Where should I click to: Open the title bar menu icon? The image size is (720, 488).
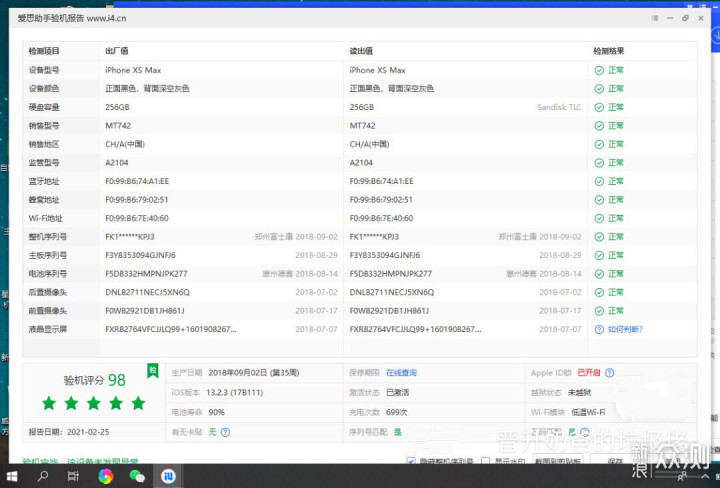tap(655, 18)
